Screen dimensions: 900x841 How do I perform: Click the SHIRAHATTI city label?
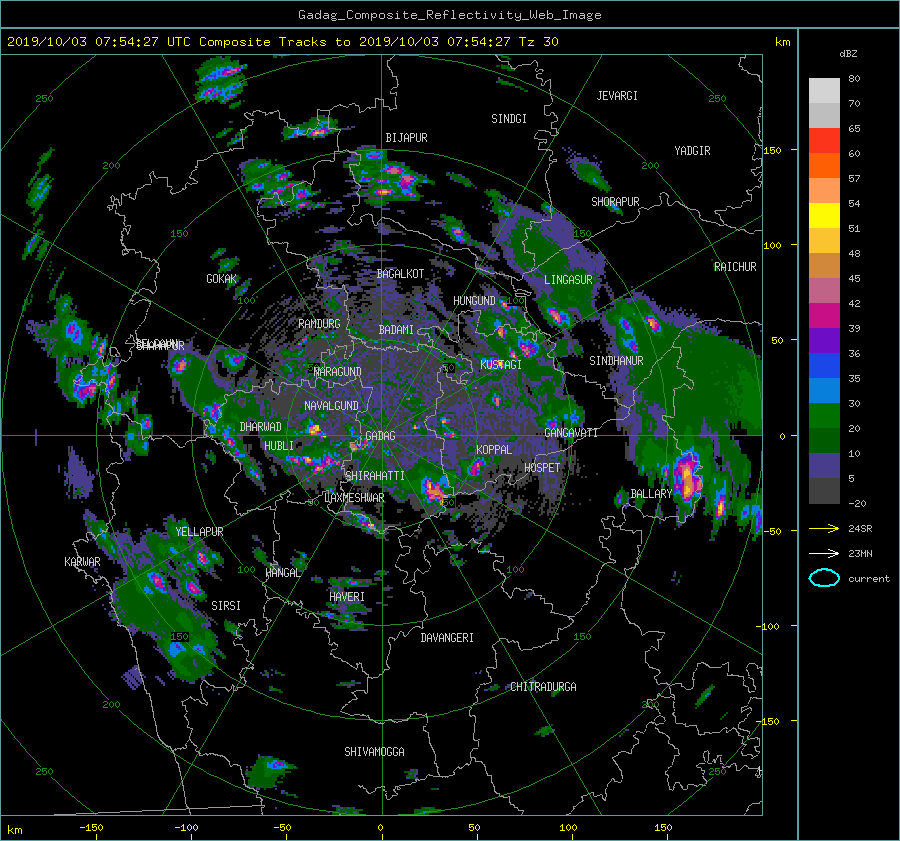tap(375, 475)
